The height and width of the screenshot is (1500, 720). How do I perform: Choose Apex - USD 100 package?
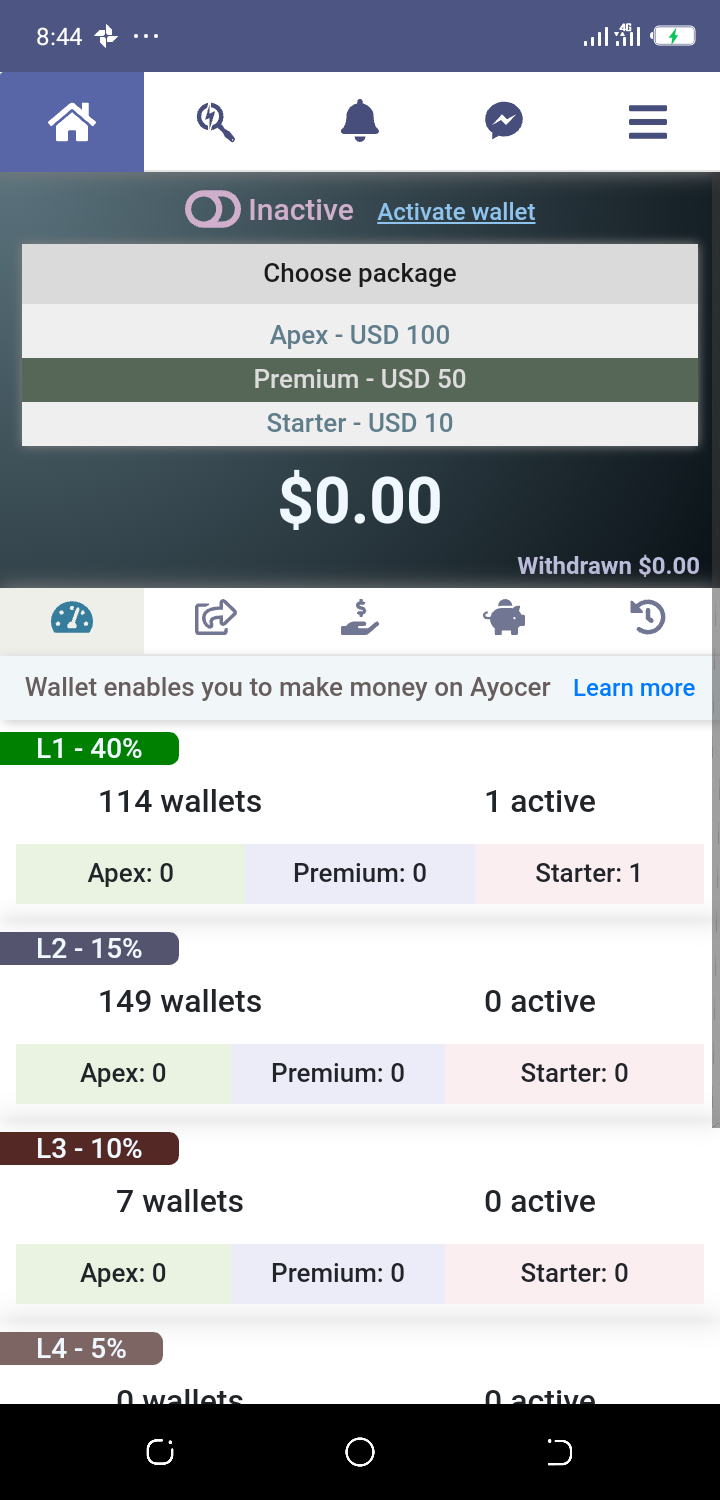(x=360, y=335)
